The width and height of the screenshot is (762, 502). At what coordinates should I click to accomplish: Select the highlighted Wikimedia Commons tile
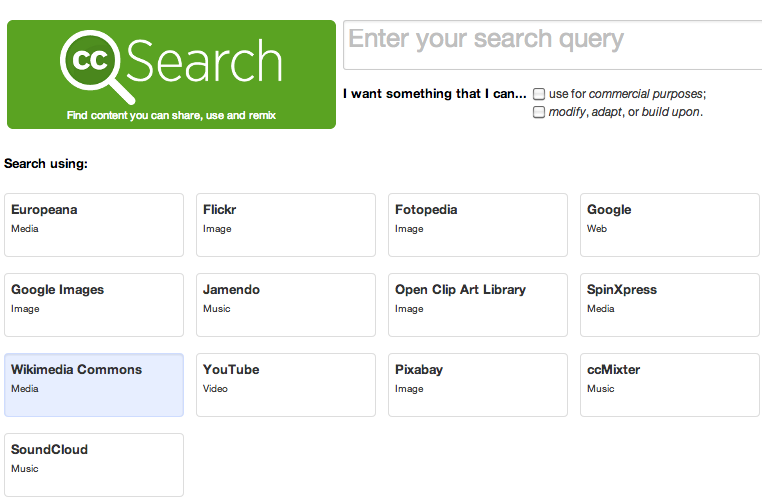pyautogui.click(x=94, y=385)
